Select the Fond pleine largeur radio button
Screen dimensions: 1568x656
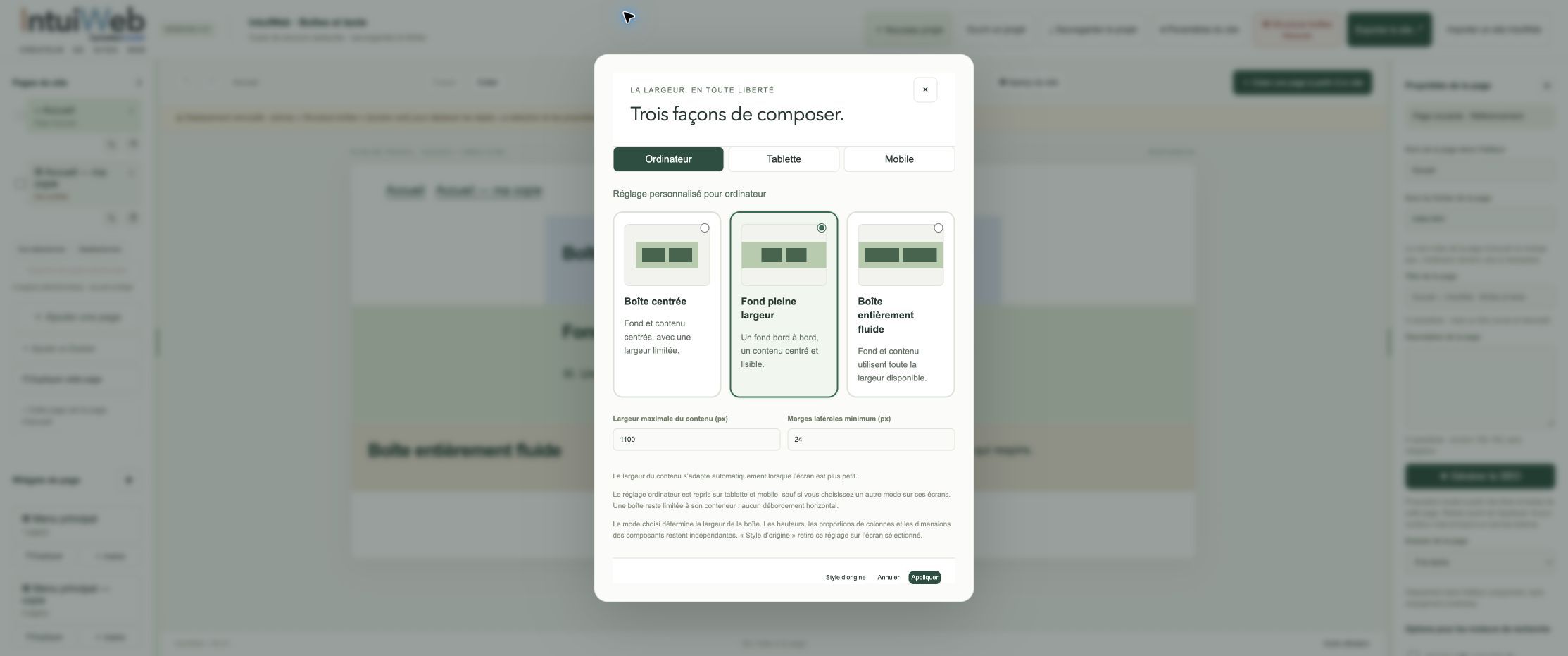(821, 228)
